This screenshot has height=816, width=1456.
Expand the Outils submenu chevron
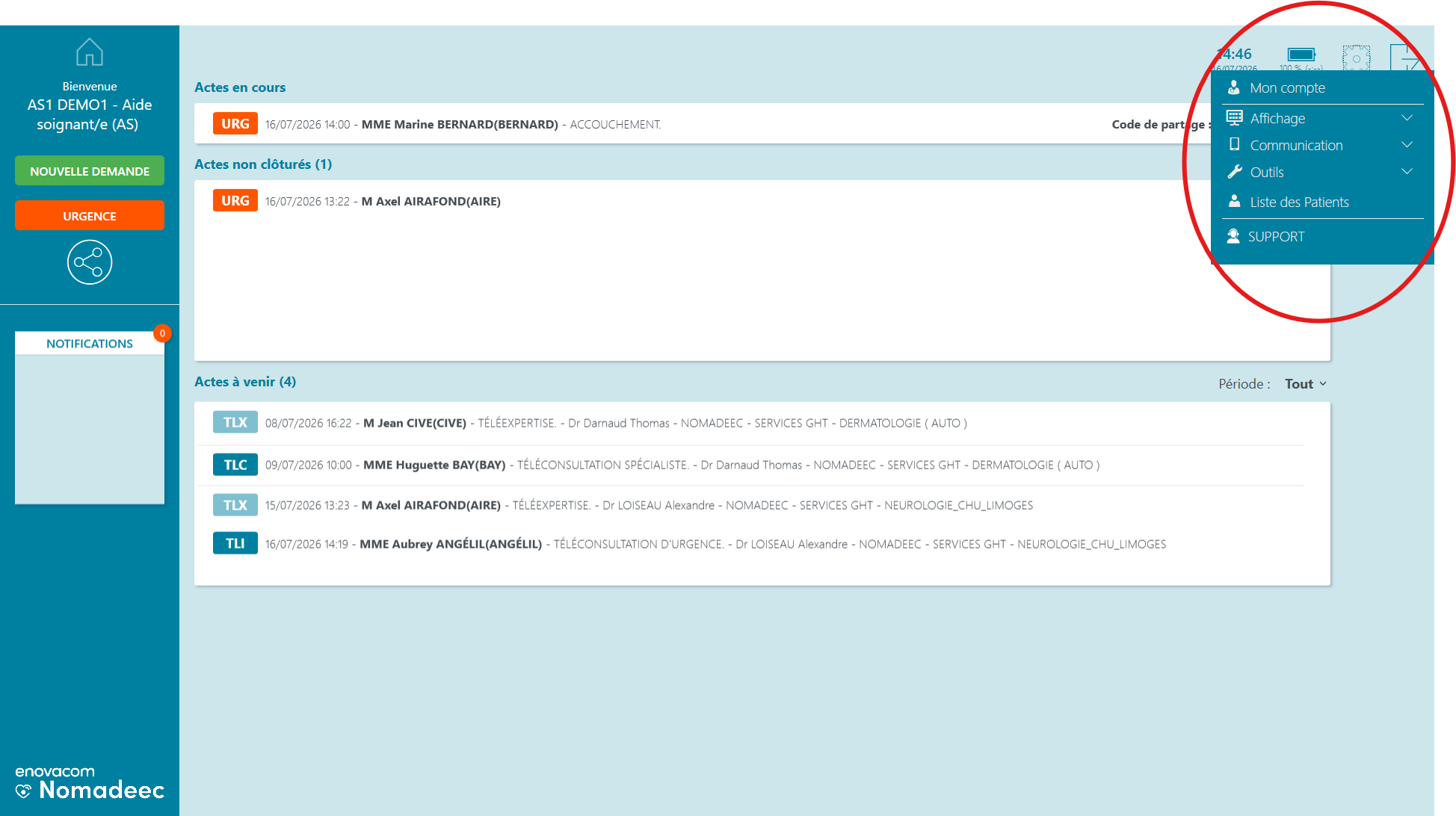1407,172
